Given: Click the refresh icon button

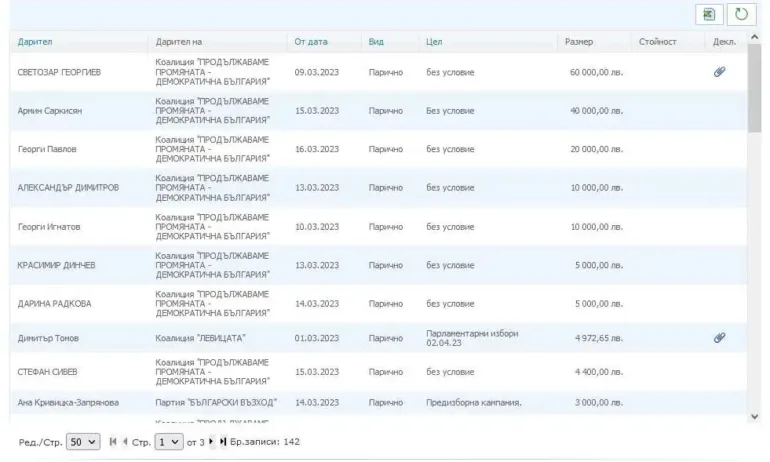Looking at the screenshot, I should [x=740, y=14].
